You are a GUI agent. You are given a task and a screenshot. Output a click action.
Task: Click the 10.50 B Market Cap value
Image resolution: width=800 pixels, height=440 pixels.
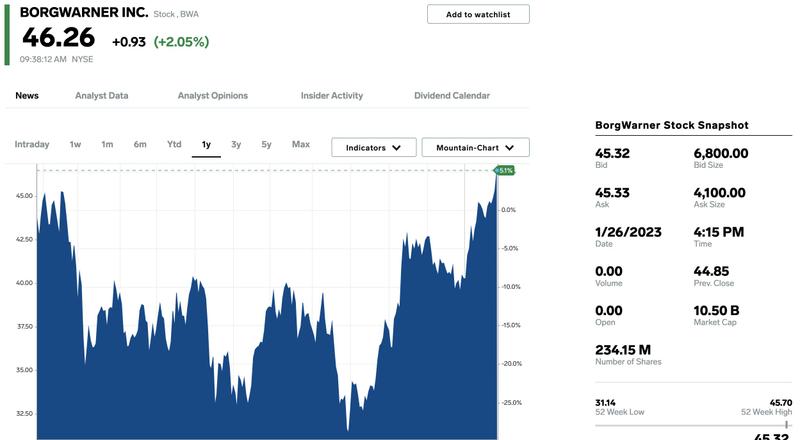tap(716, 310)
